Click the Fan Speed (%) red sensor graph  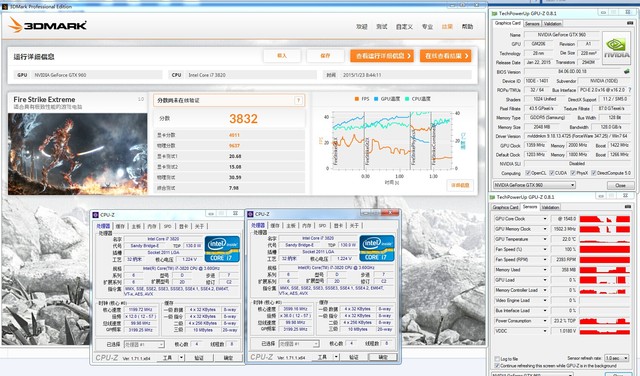pyautogui.click(x=605, y=249)
